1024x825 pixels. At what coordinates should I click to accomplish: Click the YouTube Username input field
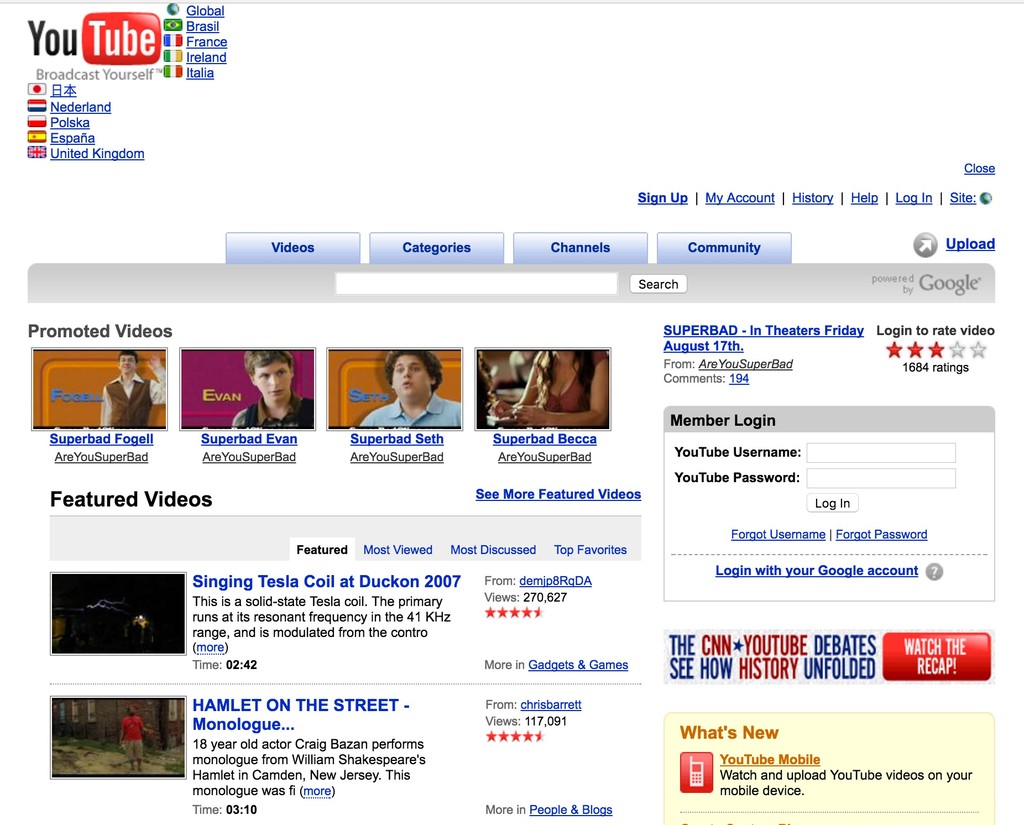tap(881, 452)
